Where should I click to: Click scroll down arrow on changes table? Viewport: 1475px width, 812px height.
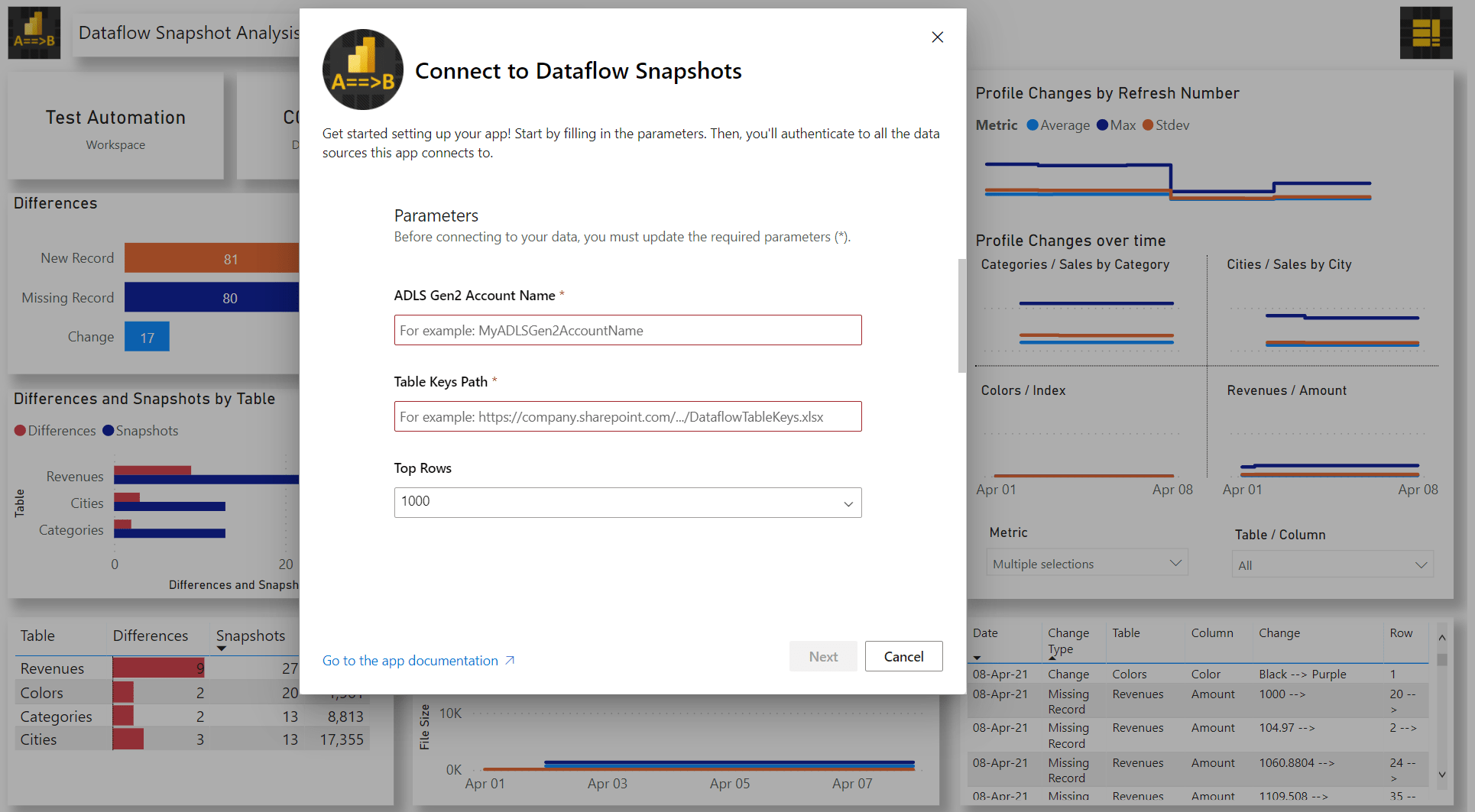tap(1442, 775)
